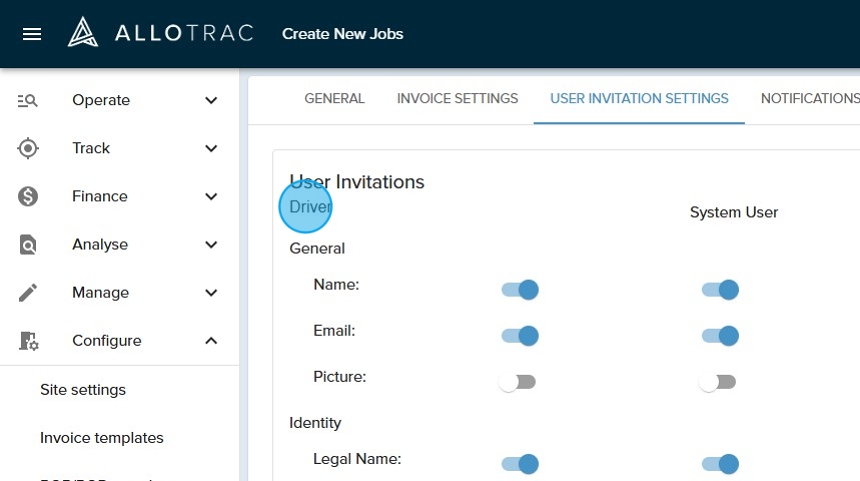Screen dimensions: 860x481
Task: Click the Allotrac logo
Action: pyautogui.click(x=160, y=33)
